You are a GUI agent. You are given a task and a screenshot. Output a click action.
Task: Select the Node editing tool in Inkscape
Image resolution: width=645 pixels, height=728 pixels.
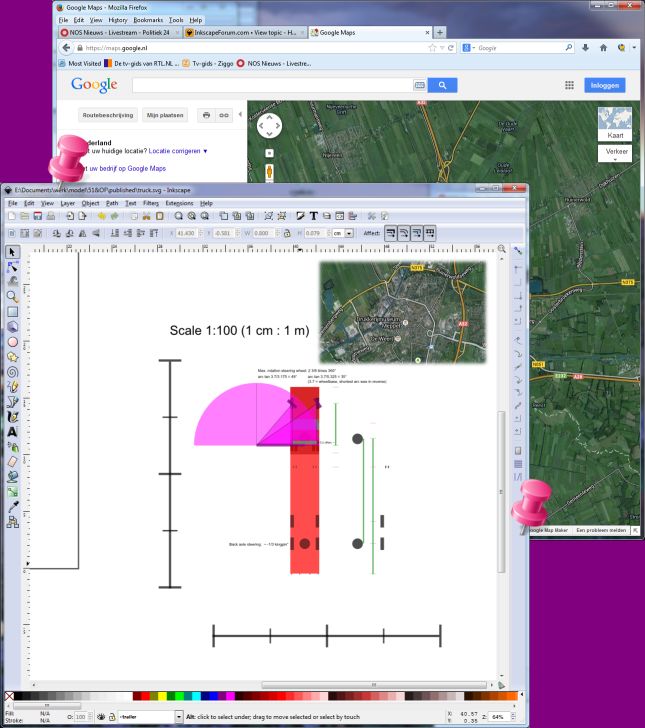13,266
